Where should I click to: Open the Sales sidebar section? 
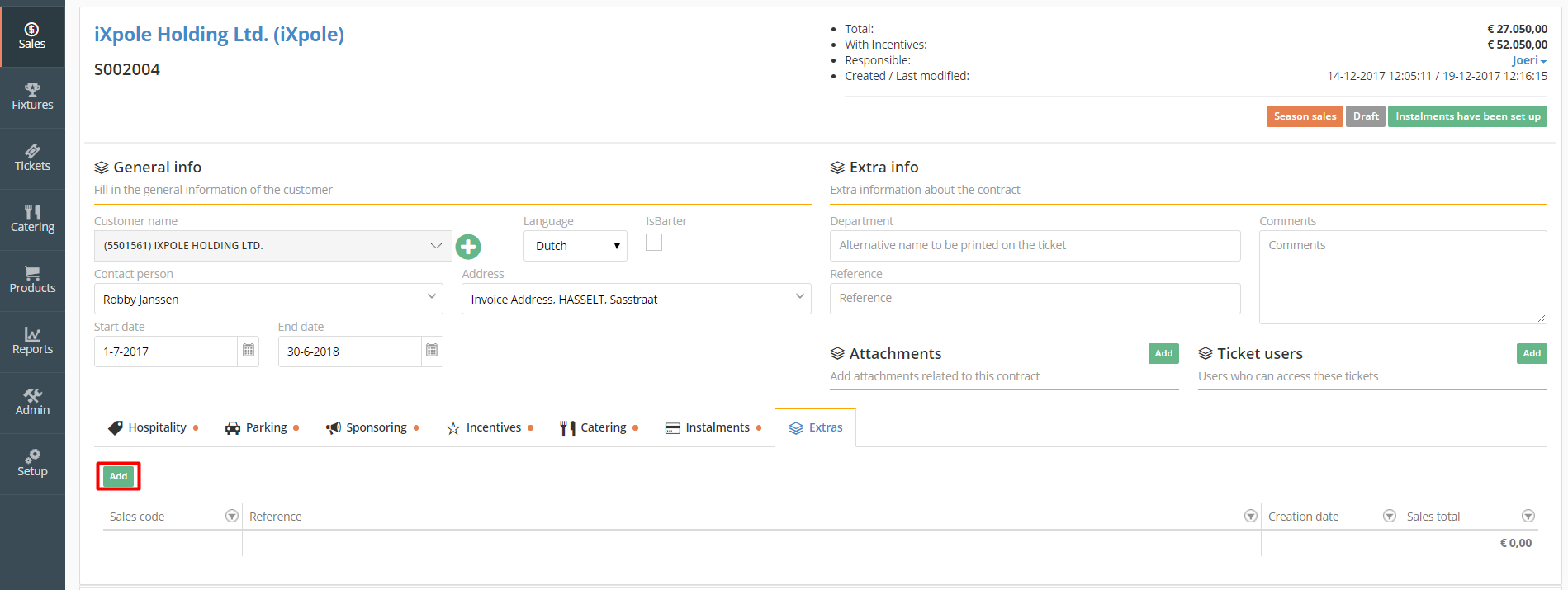point(32,36)
